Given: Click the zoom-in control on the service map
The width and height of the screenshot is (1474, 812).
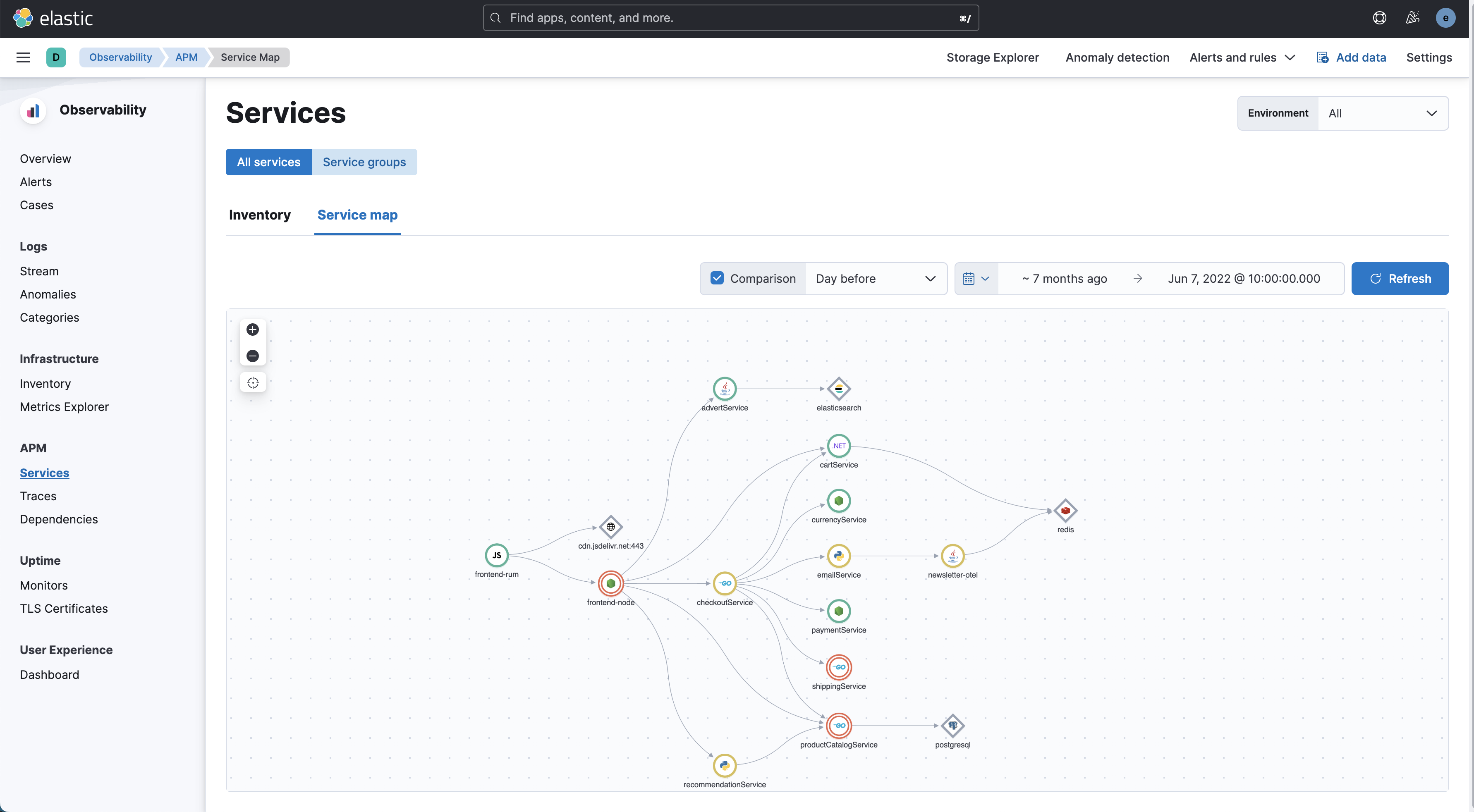Looking at the screenshot, I should point(253,330).
